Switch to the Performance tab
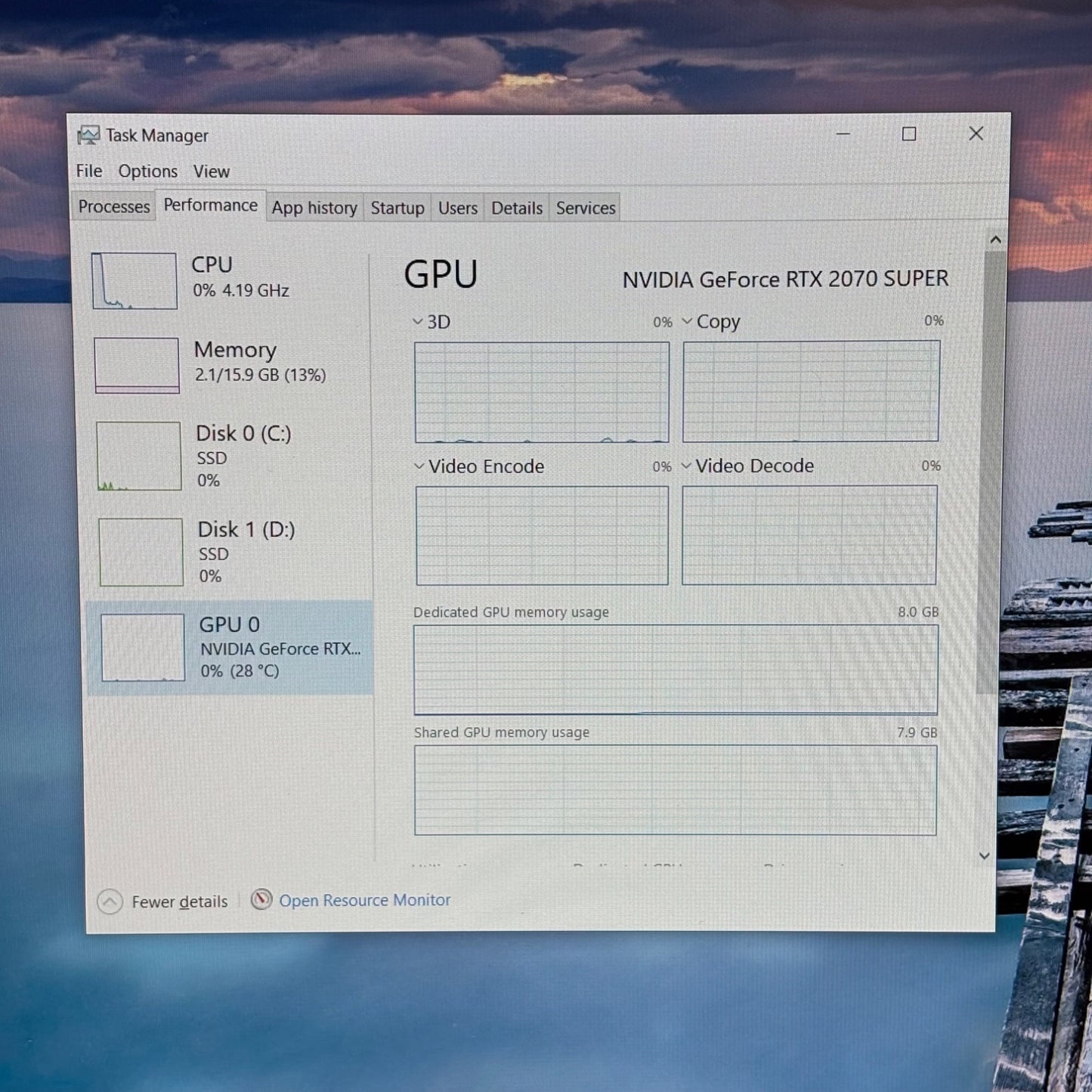This screenshot has height=1092, width=1092. [211, 205]
